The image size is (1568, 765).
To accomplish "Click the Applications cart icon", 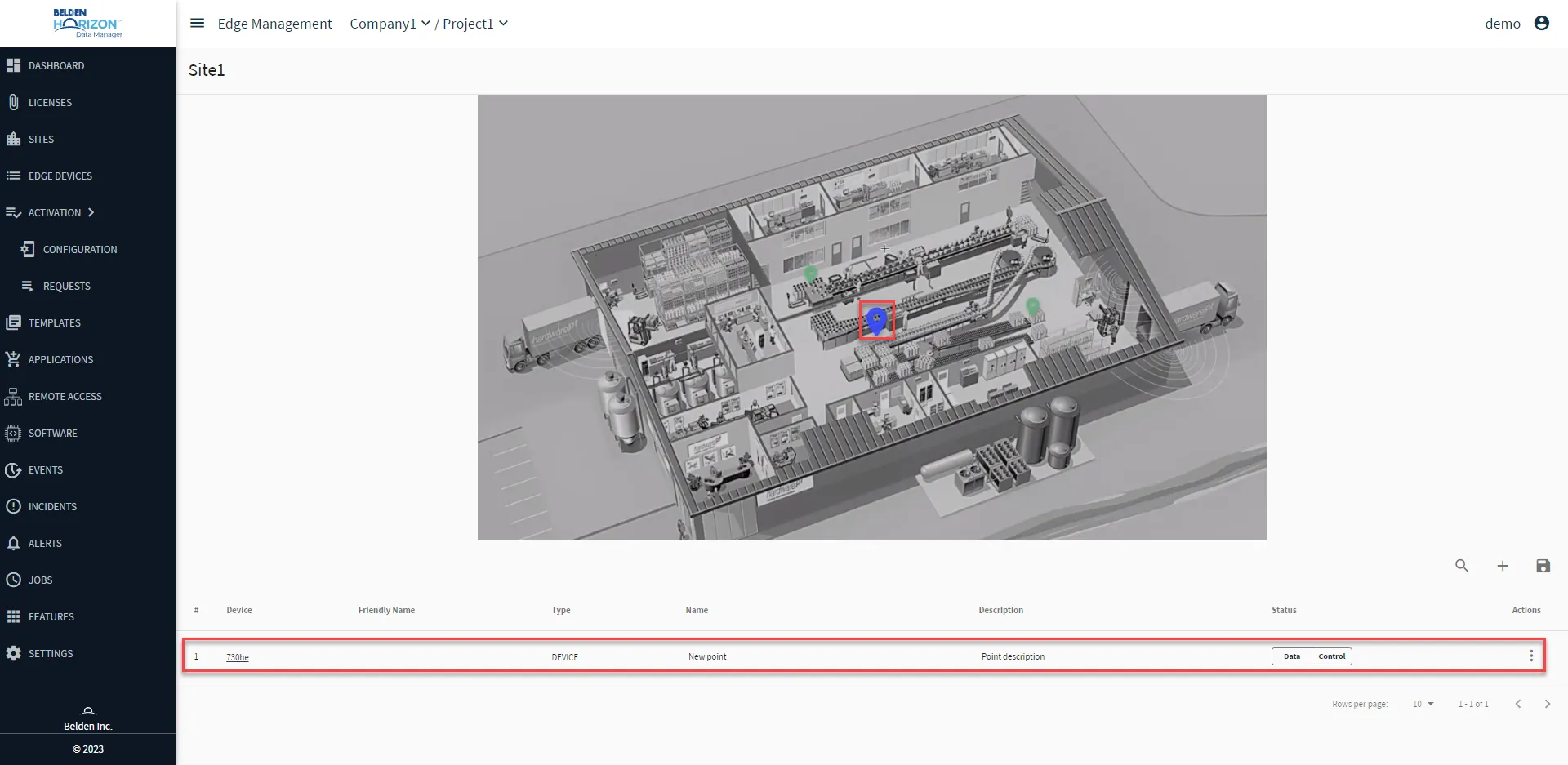I will point(13,359).
